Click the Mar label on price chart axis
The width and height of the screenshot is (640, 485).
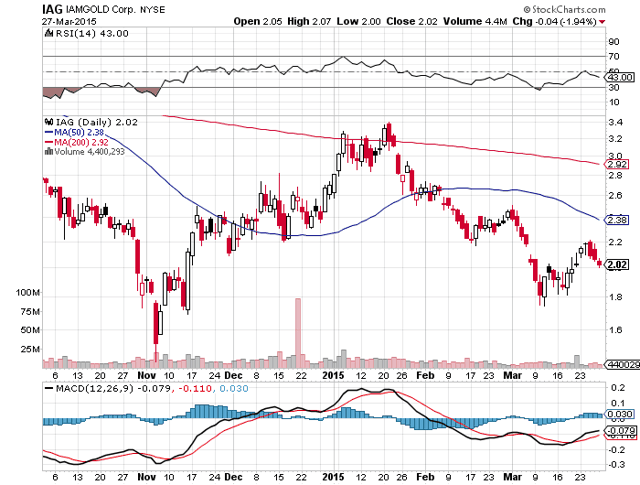(x=513, y=375)
